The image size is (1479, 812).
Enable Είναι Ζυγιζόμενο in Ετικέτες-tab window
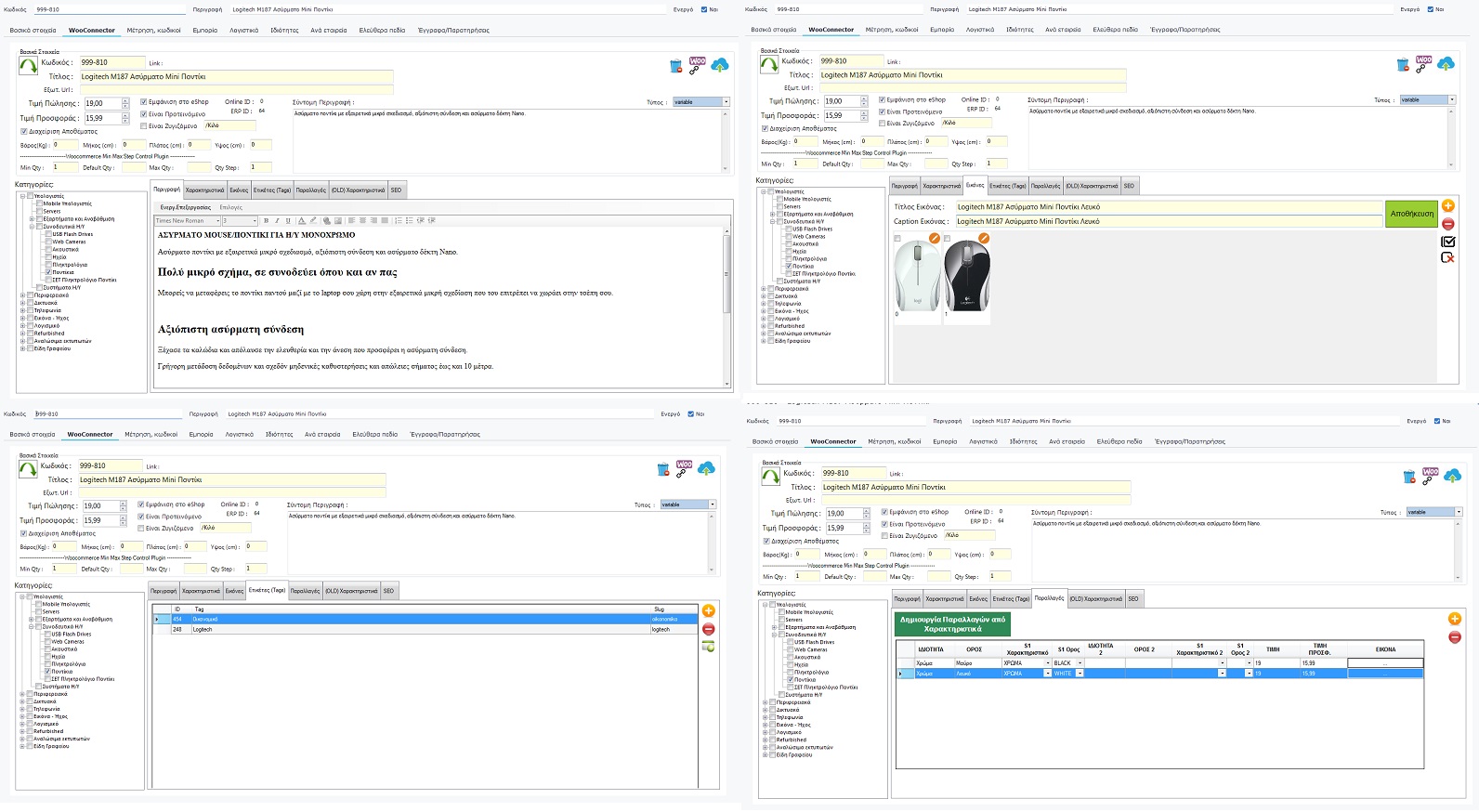coord(140,529)
